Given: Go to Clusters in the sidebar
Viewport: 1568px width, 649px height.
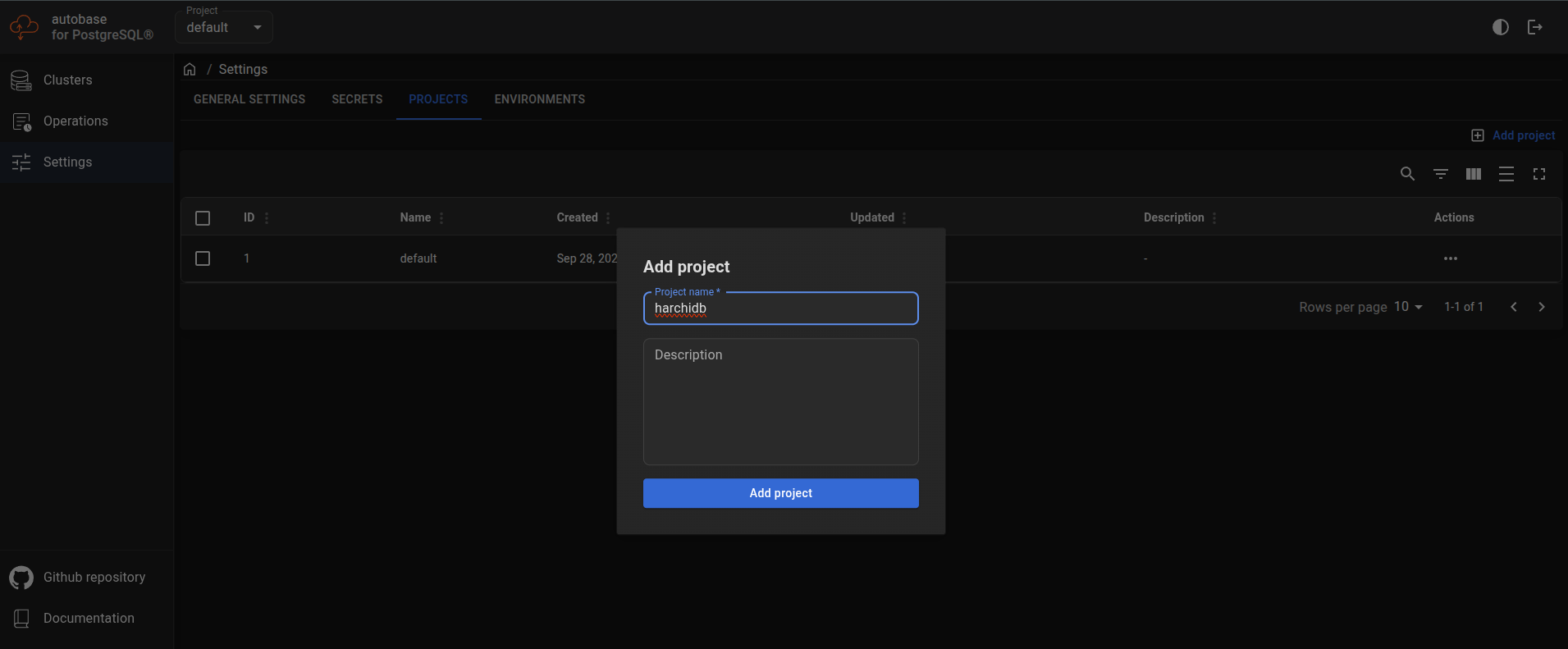Looking at the screenshot, I should point(67,80).
